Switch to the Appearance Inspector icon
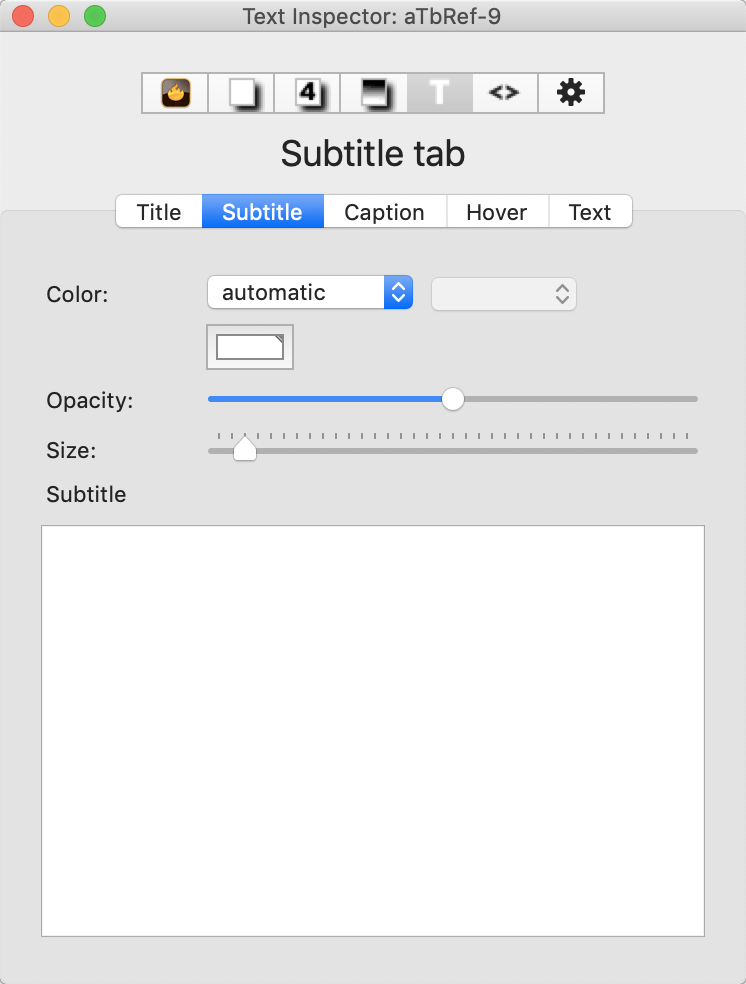The image size is (746, 984). click(x=372, y=92)
